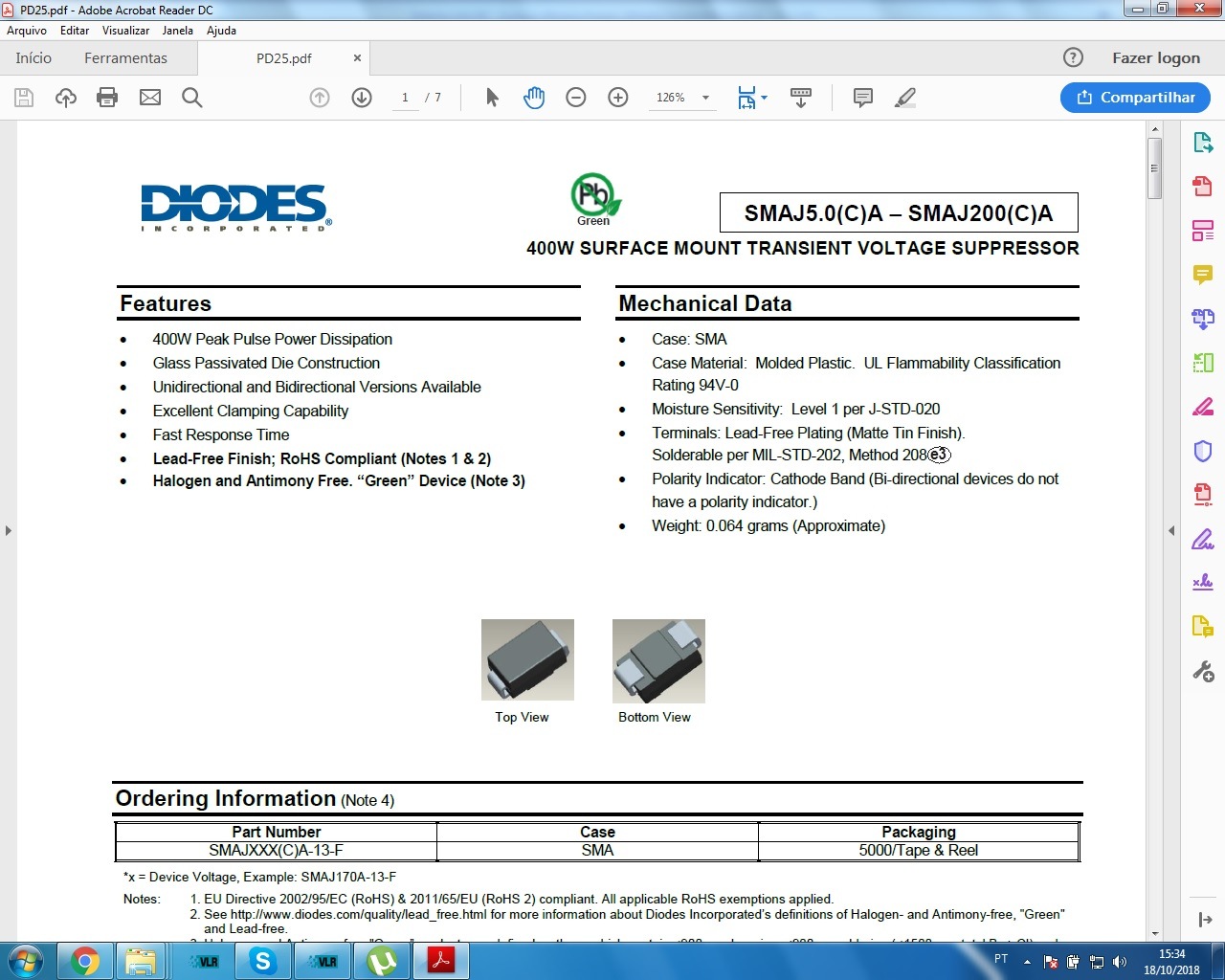Send file by email envelope icon
This screenshot has height=980, width=1225.
[x=150, y=98]
